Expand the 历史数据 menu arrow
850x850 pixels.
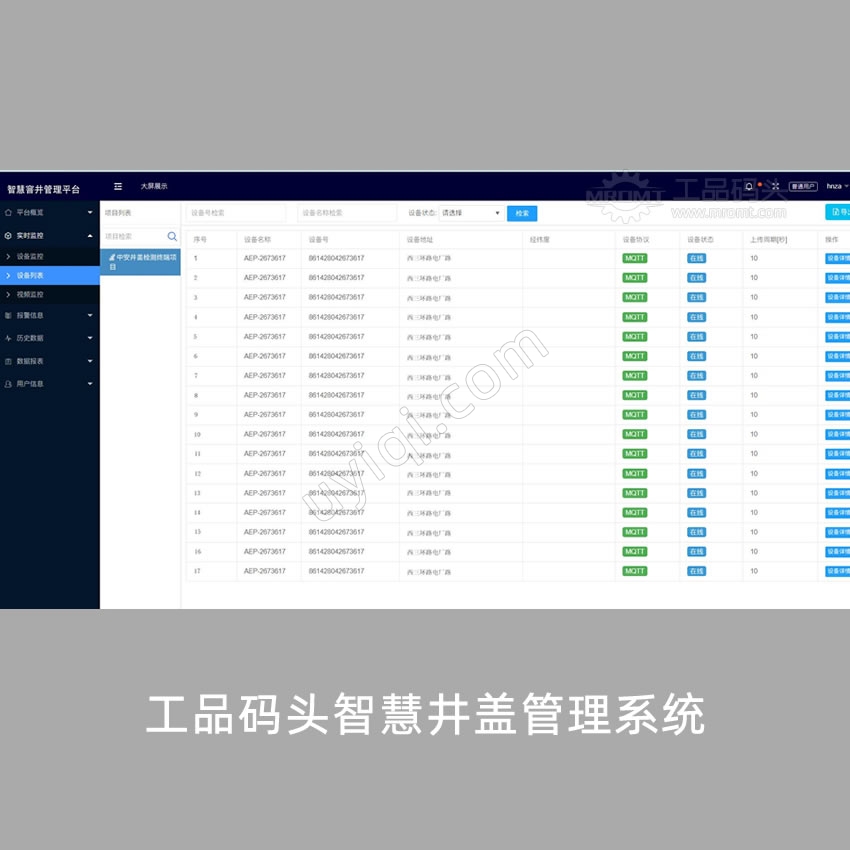(x=90, y=338)
